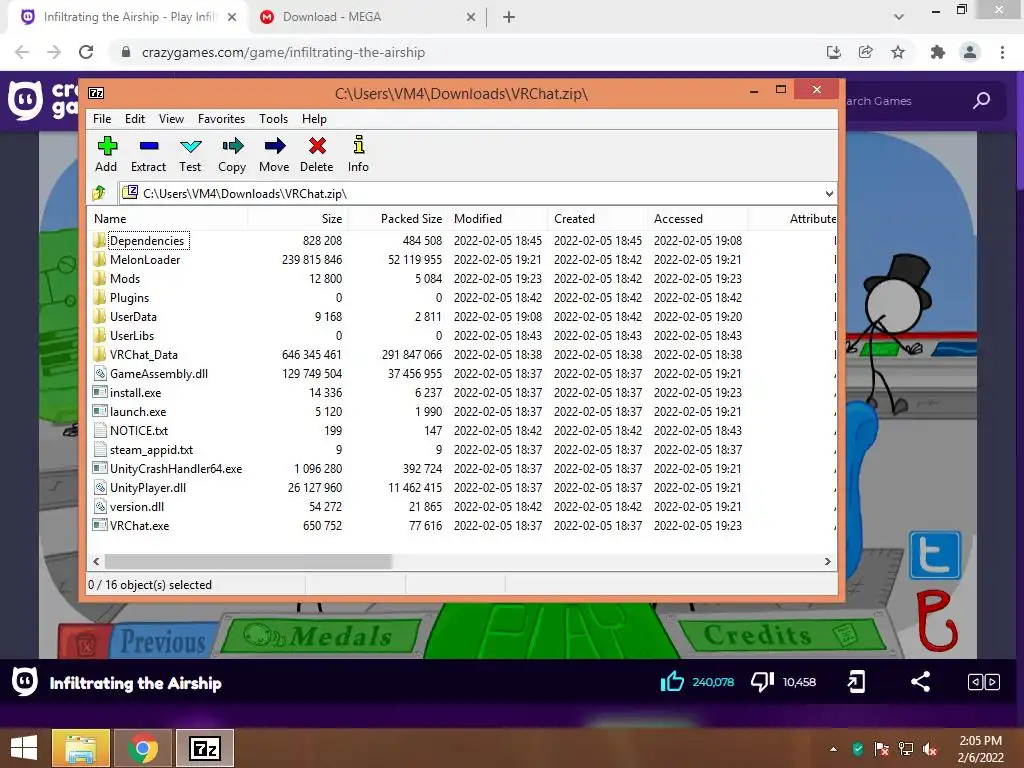Sort by the Packed Size column header

(x=397, y=219)
